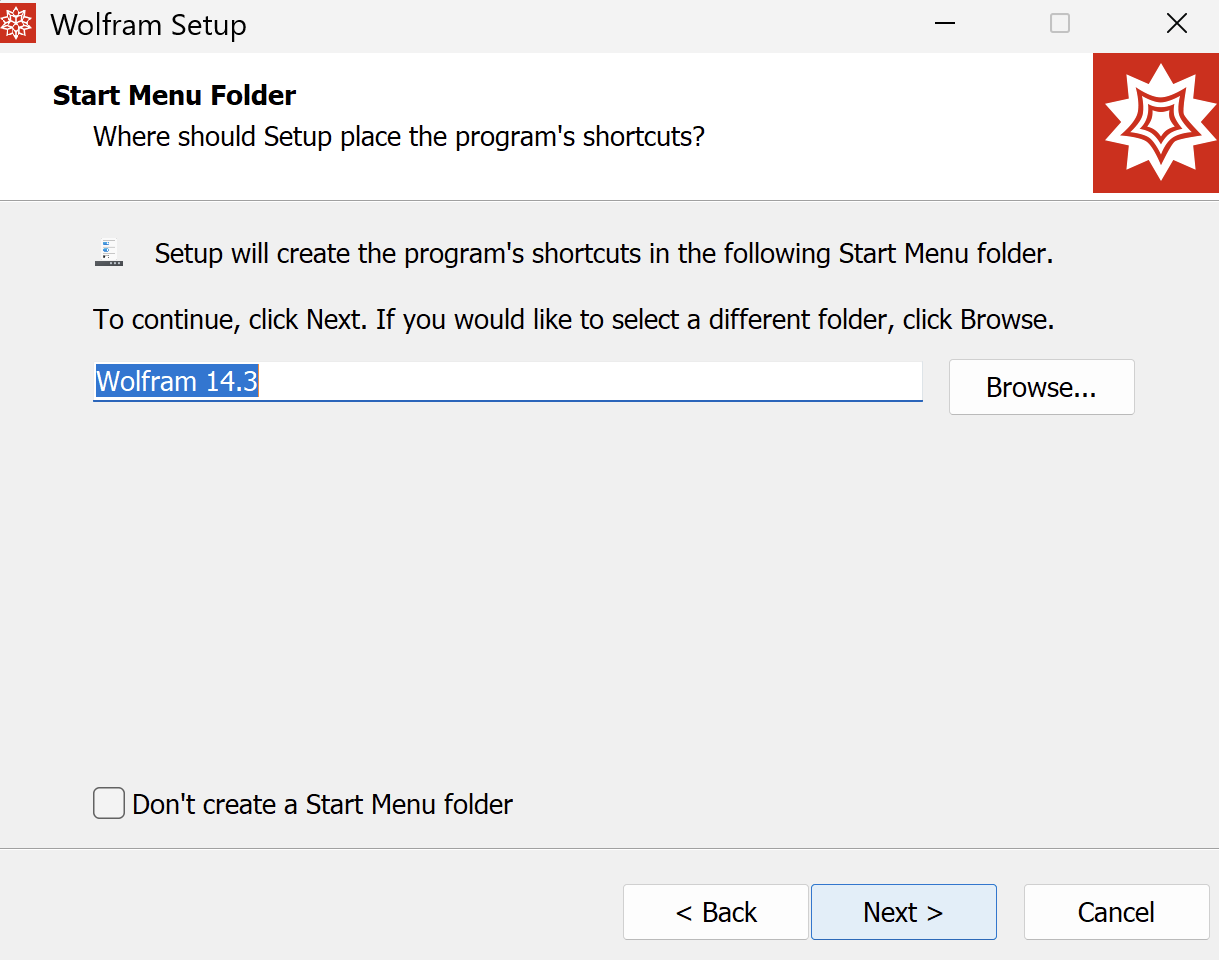Click the "Where should Setup place" subtitle text
This screenshot has width=1219, height=960.
(398, 136)
